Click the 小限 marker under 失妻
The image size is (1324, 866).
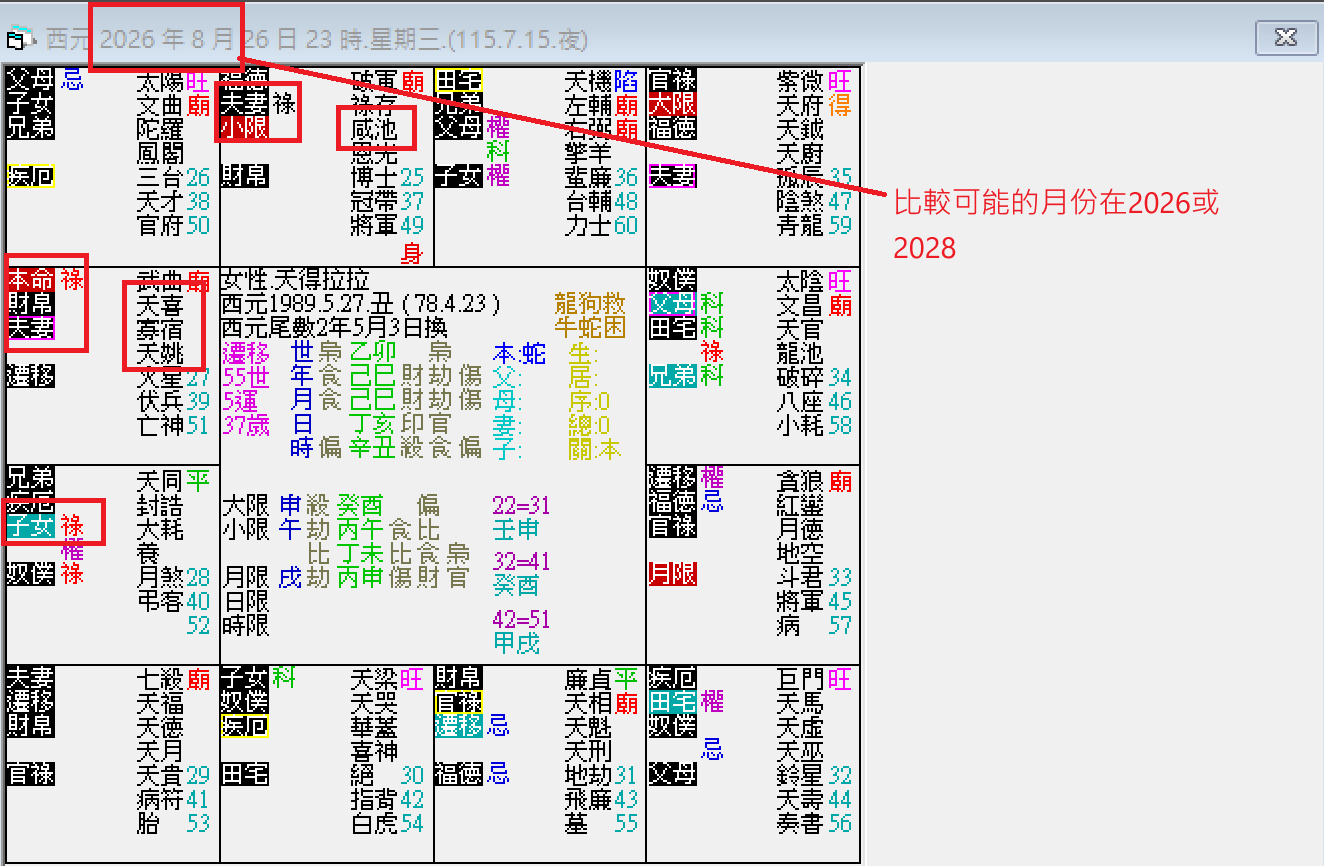pos(246,127)
